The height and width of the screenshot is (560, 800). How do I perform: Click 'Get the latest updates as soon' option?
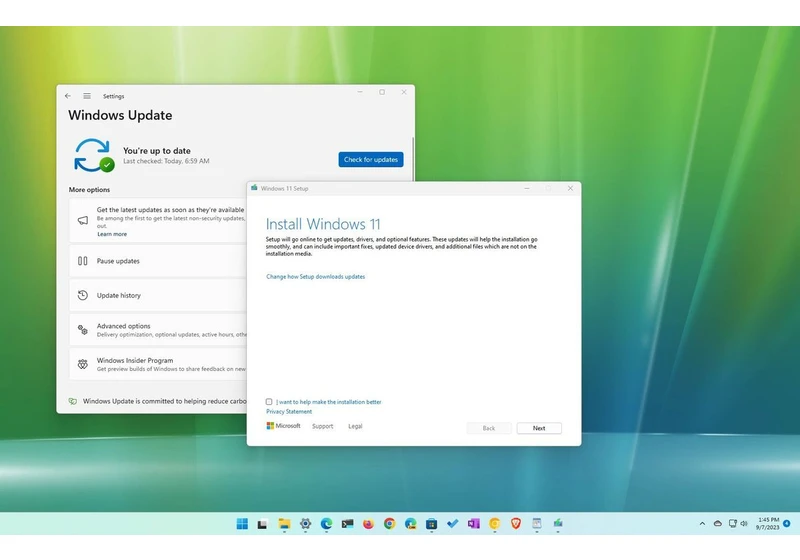pos(158,220)
